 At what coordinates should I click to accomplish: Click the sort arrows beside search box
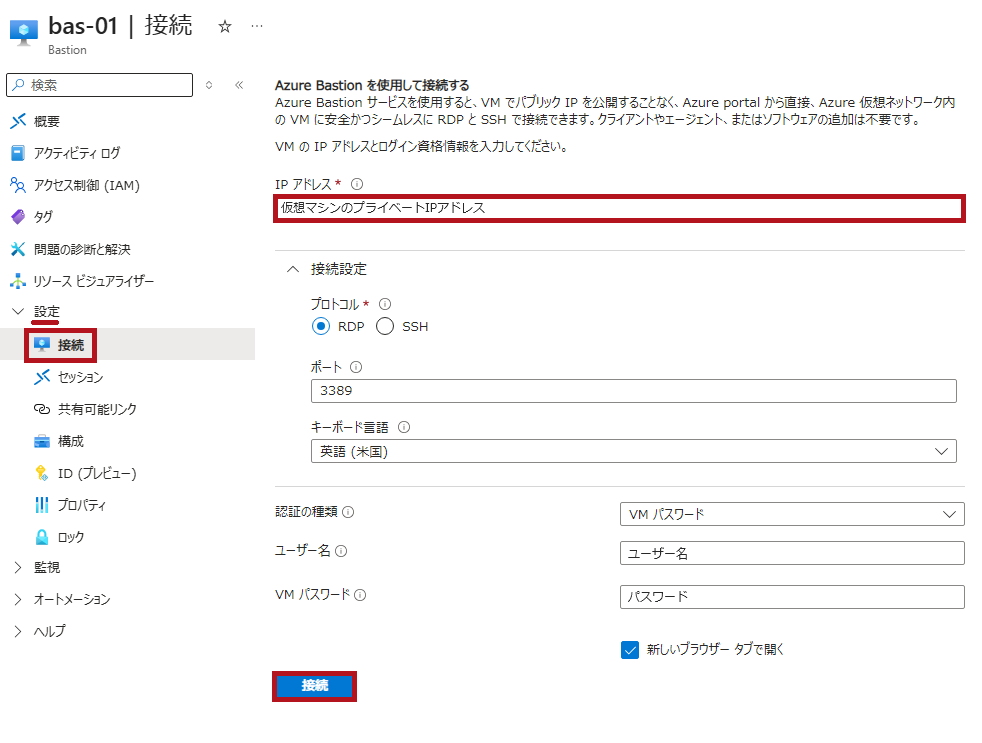coord(209,85)
